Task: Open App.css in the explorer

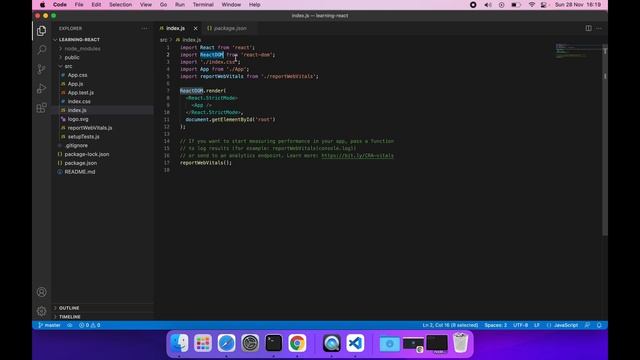Action: [78, 75]
